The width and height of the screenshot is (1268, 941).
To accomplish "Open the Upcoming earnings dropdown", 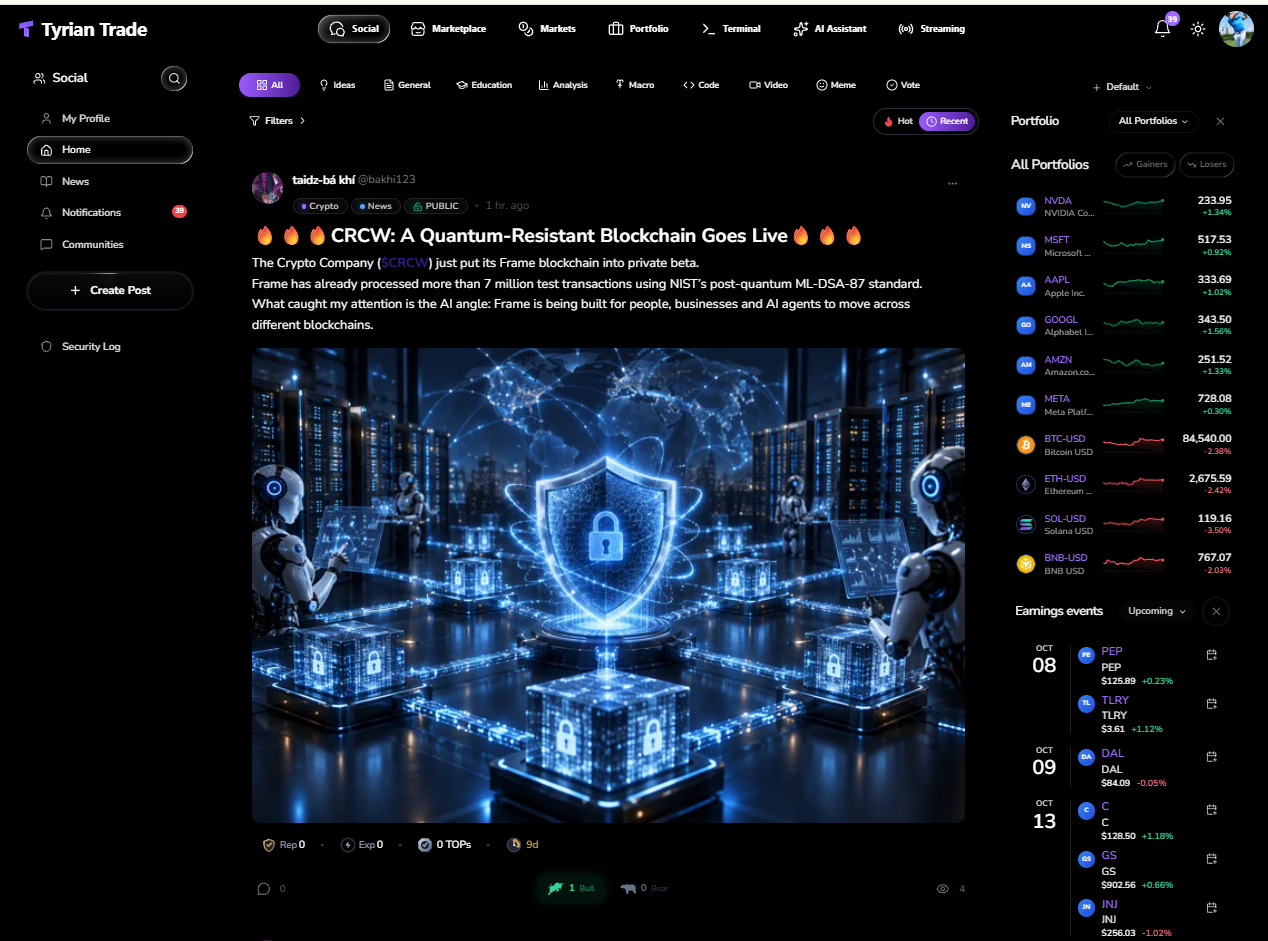I will (x=1157, y=611).
